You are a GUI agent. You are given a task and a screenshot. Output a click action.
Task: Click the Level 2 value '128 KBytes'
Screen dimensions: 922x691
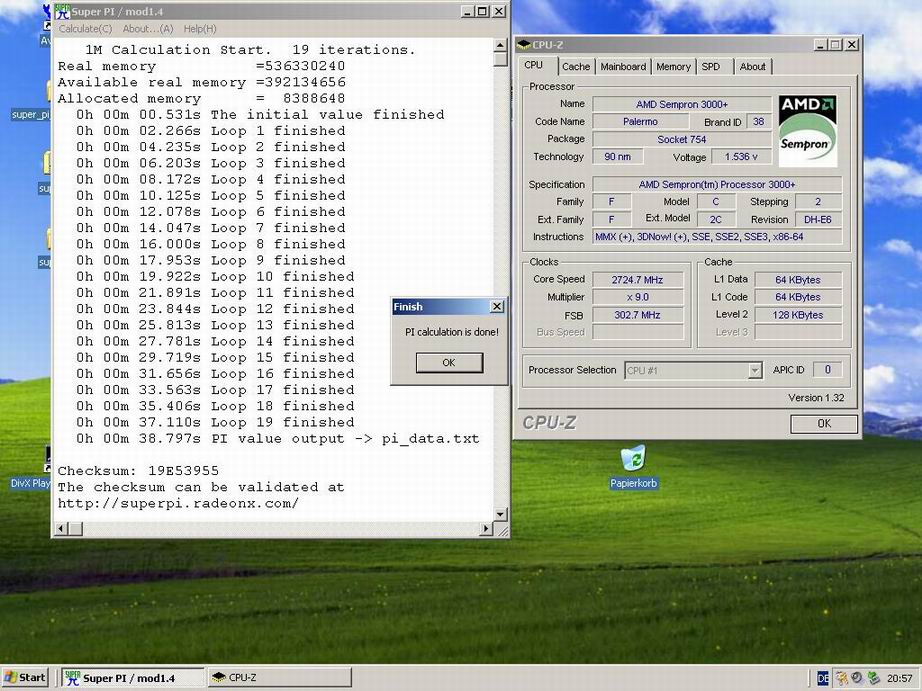[x=798, y=315]
